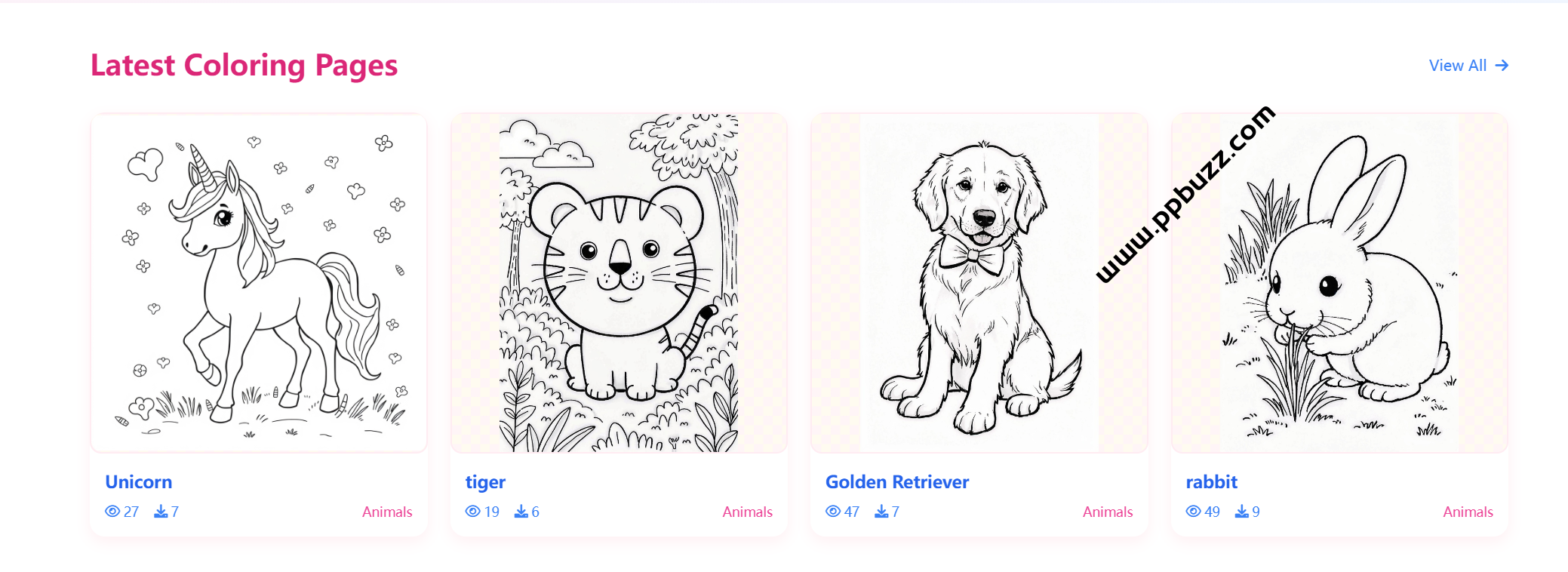This screenshot has width=1568, height=572.
Task: Select the Unicorn coloring page thumbnail
Action: click(x=259, y=283)
